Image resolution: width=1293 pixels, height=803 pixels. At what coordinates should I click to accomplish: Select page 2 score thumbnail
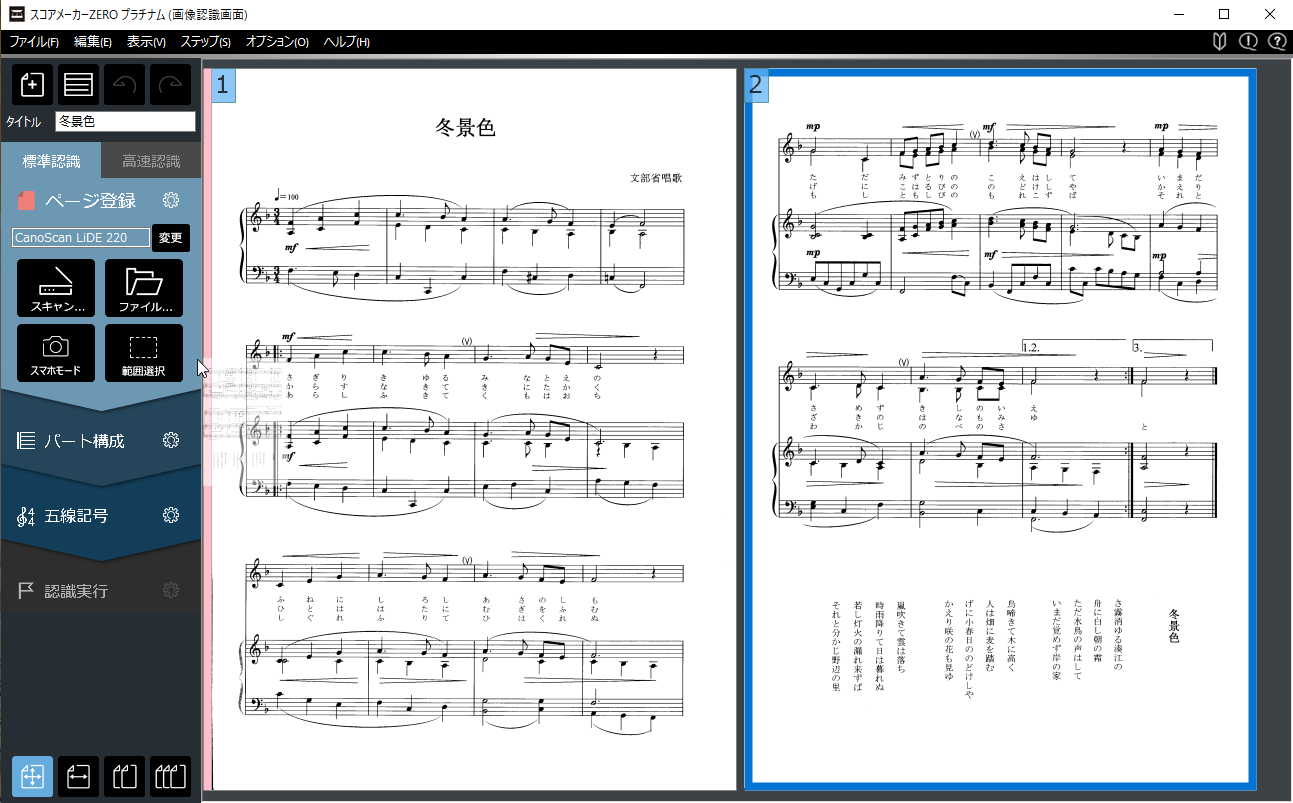(1000, 430)
